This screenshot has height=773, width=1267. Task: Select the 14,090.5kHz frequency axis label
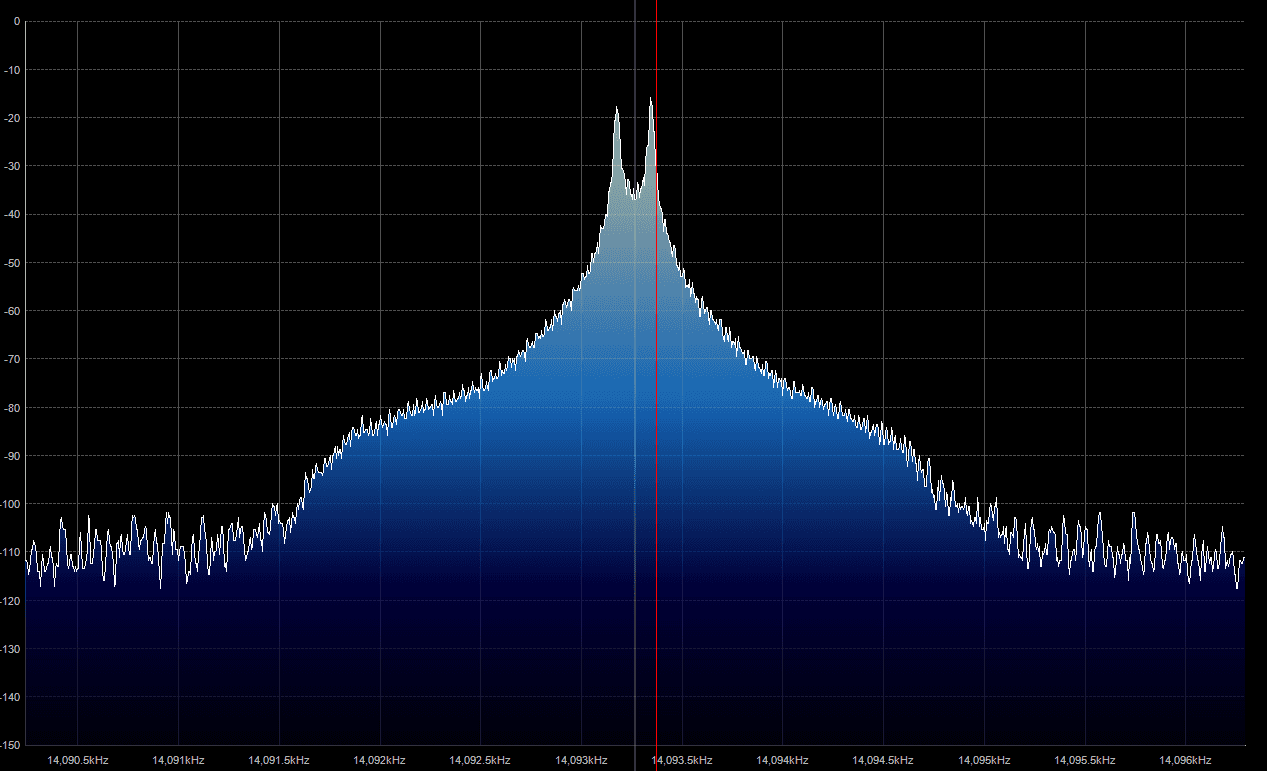(x=78, y=760)
